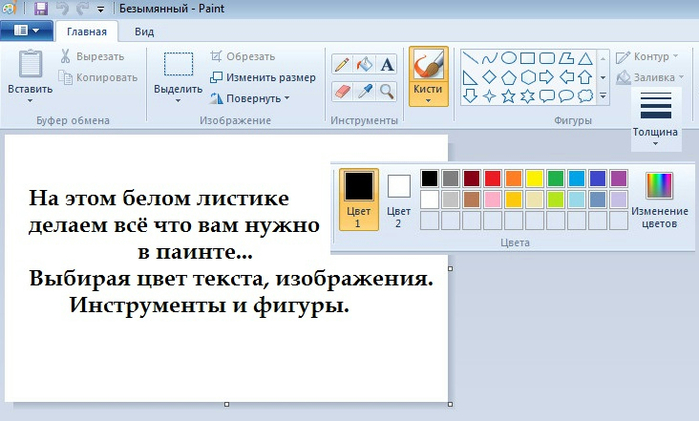The width and height of the screenshot is (699, 421).
Task: Select the Magnifier tool
Action: coord(387,92)
